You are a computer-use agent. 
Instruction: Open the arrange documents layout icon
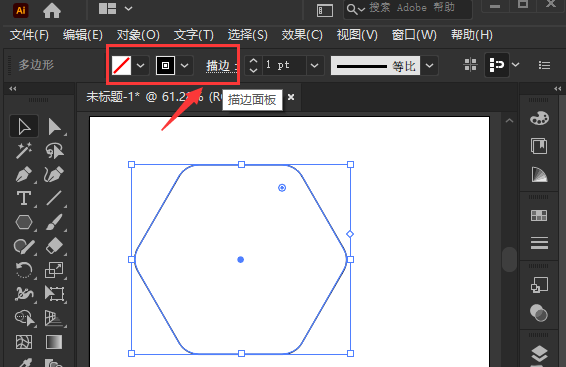(x=108, y=8)
